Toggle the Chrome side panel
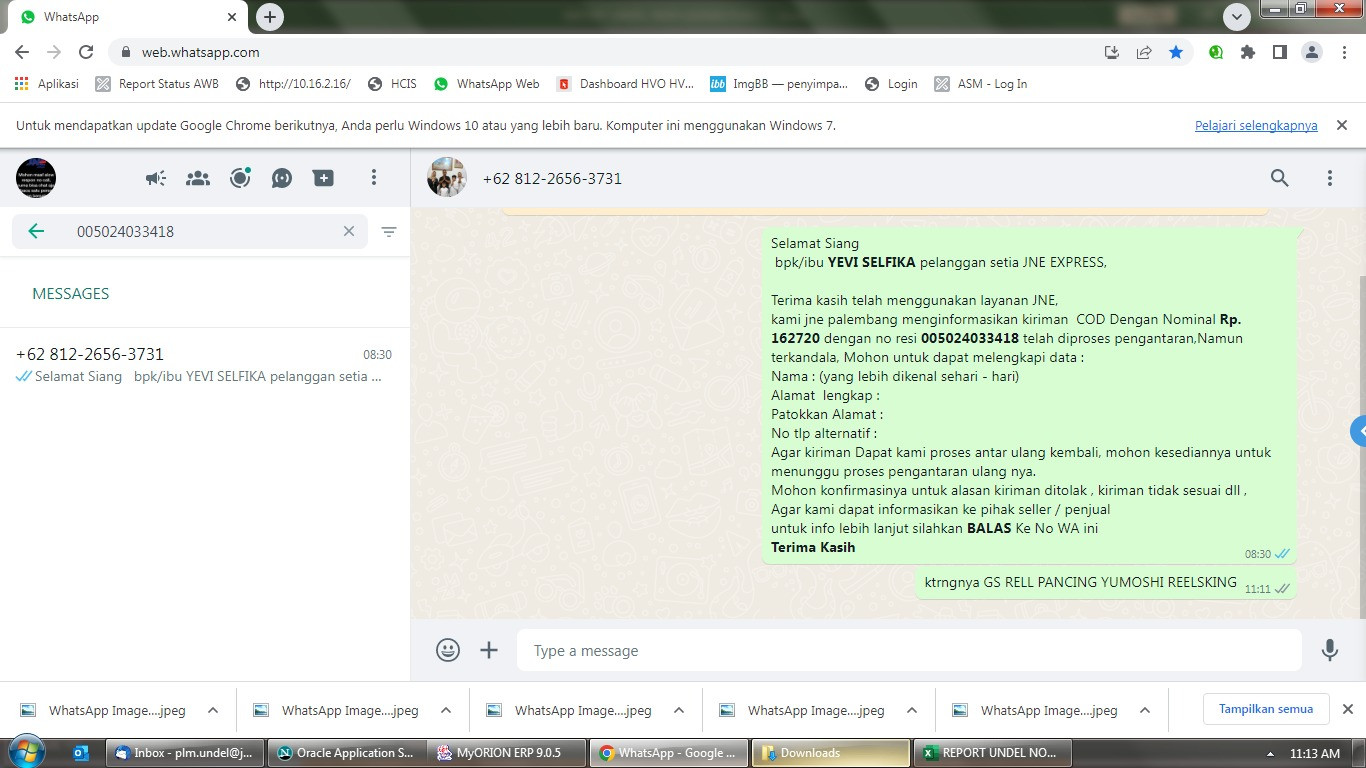The image size is (1366, 768). pos(1279,52)
